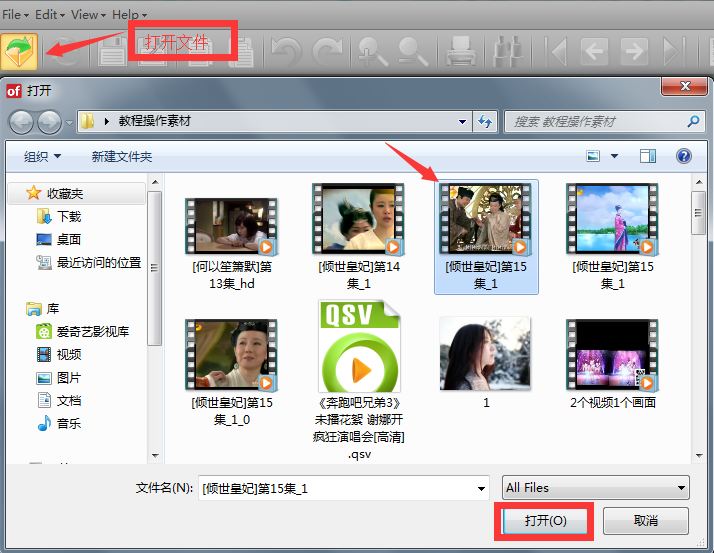Open the Edit menu

point(50,15)
